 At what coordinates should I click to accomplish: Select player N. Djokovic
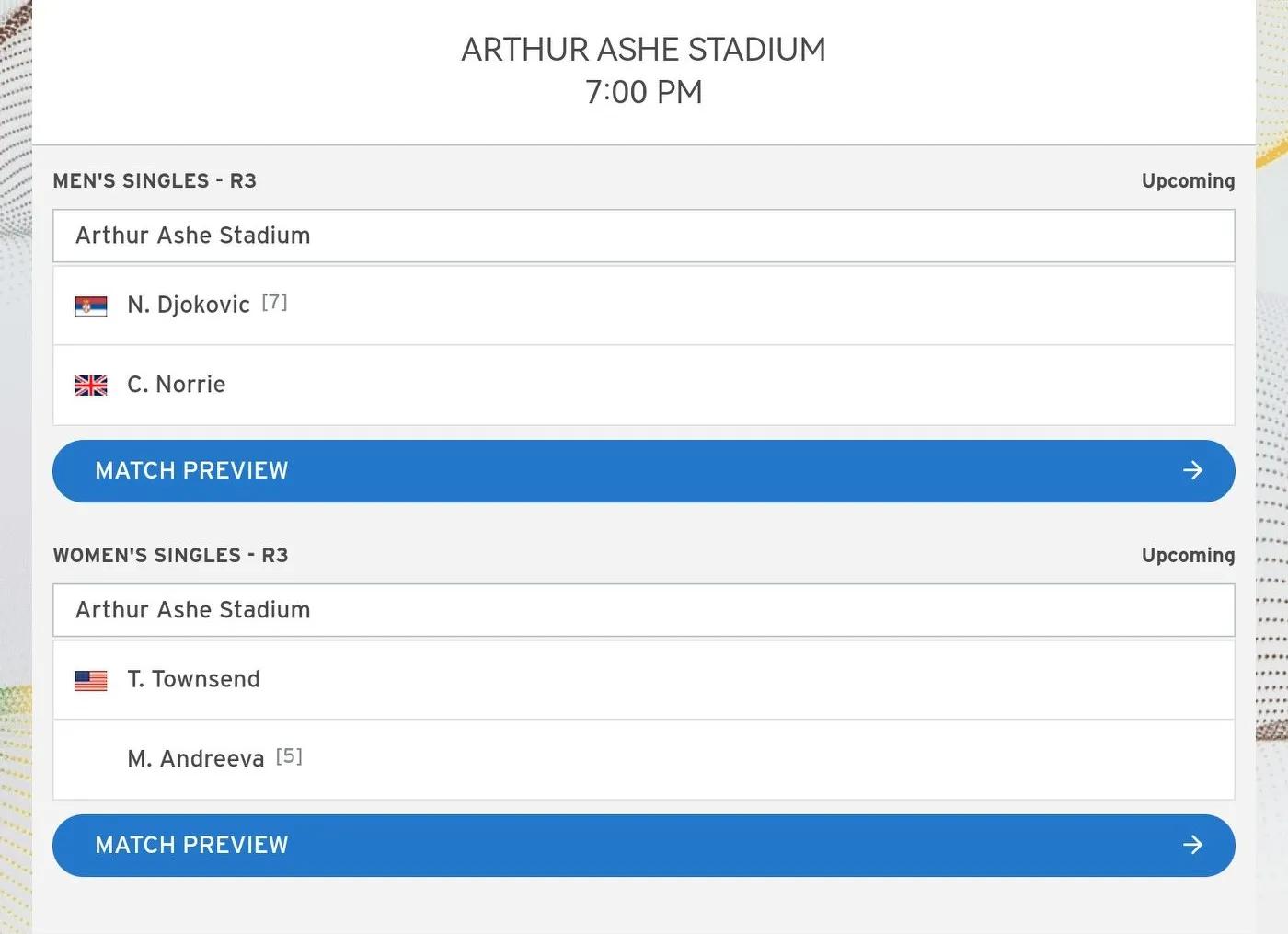(x=189, y=305)
